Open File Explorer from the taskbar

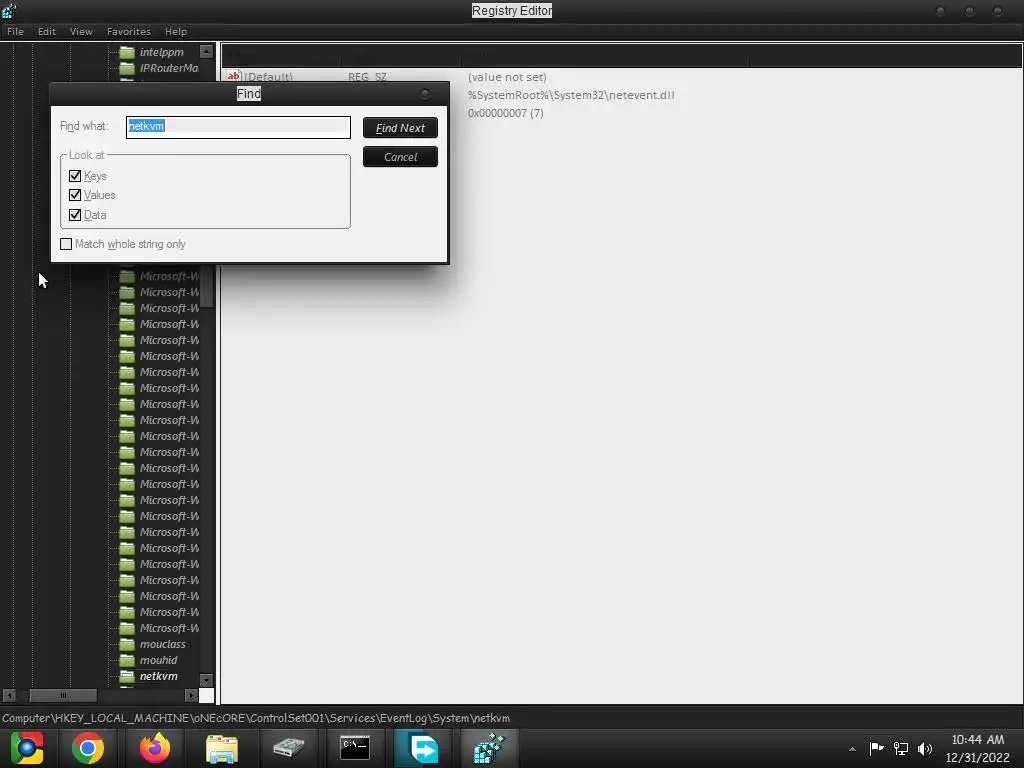pyautogui.click(x=222, y=748)
